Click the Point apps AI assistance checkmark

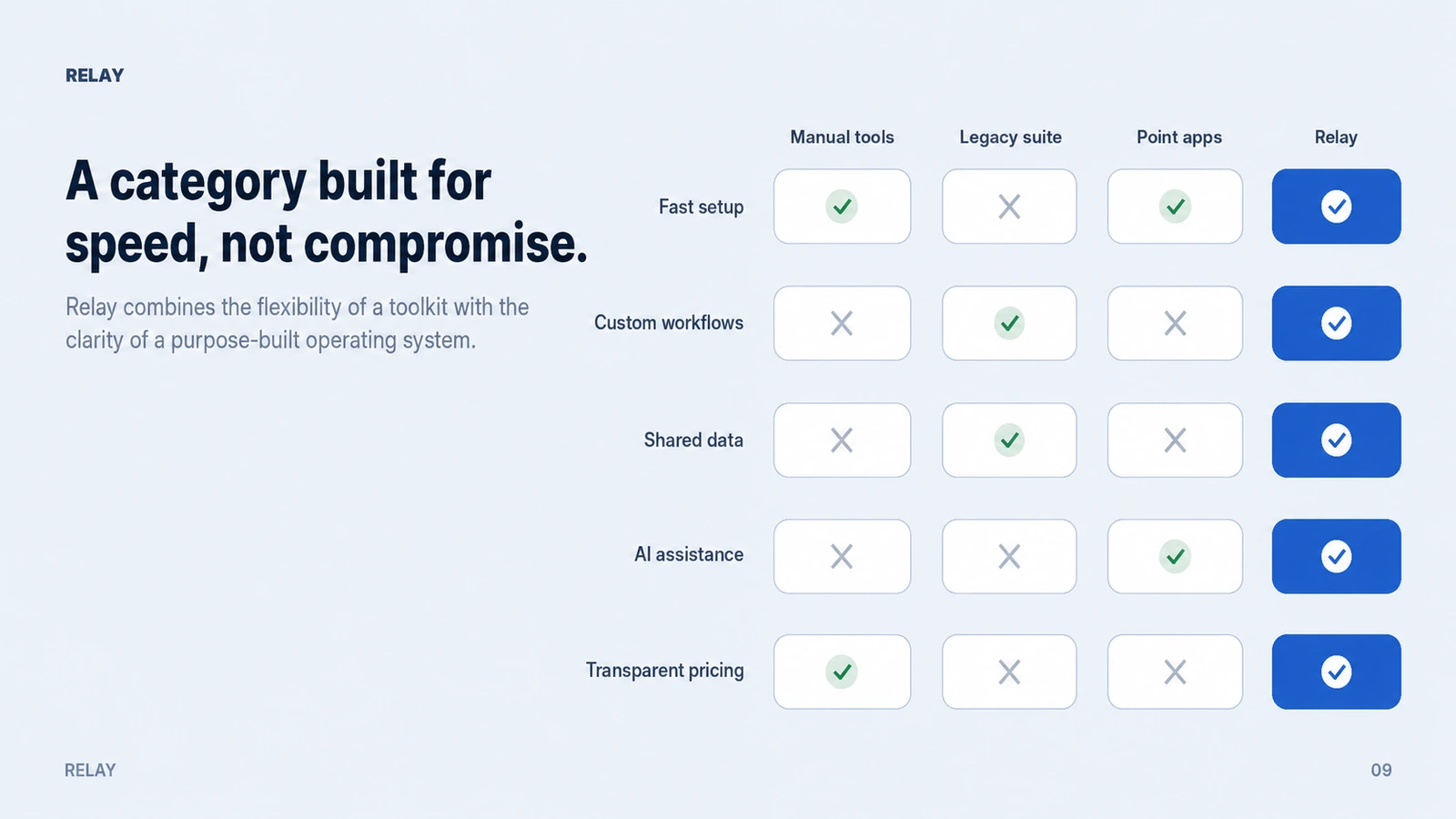click(1175, 556)
